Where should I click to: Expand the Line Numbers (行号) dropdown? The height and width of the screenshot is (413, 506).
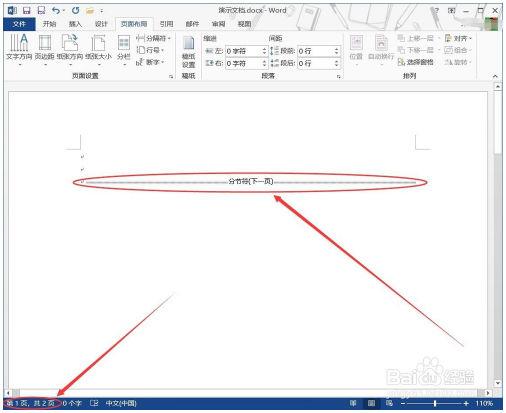[150, 50]
